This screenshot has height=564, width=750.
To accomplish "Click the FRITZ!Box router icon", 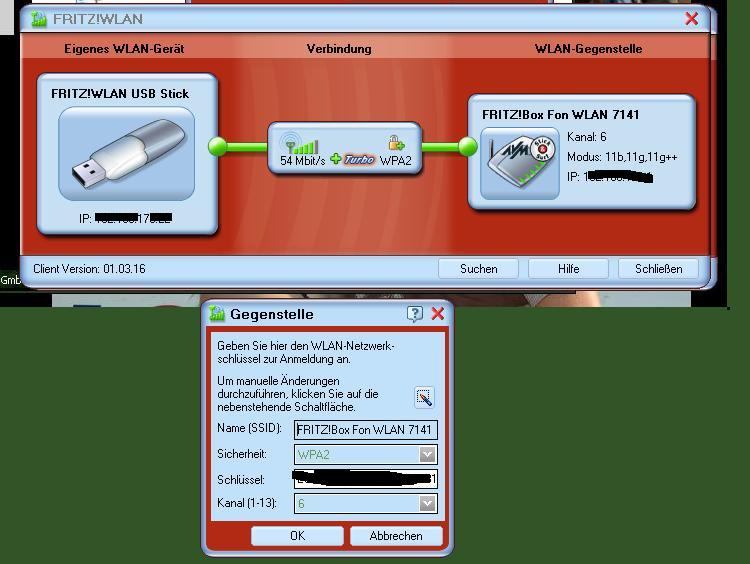I will (520, 163).
